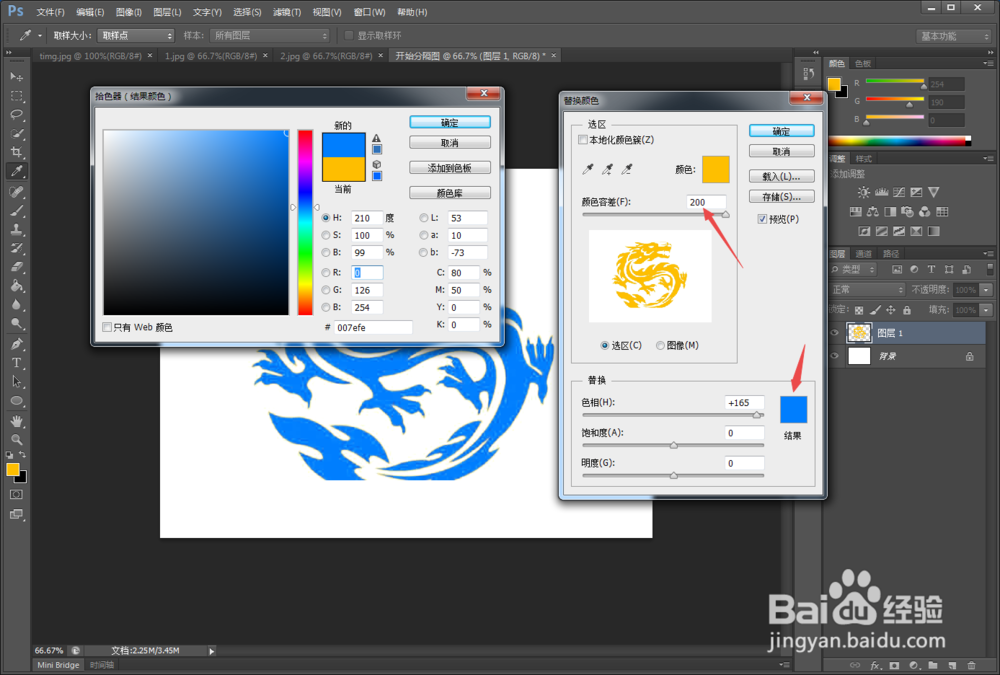Add a Brightness/Contrast adjustment
The height and width of the screenshot is (675, 1000).
click(x=864, y=192)
